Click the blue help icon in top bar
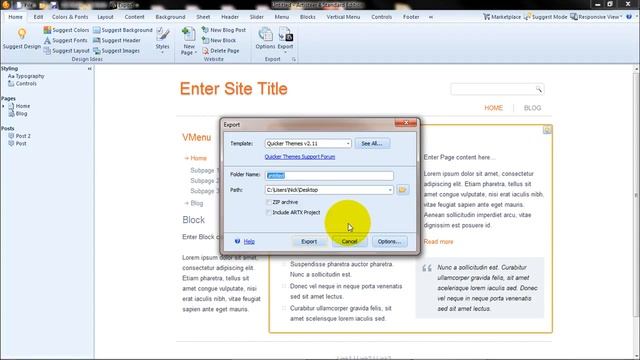This screenshot has width=640, height=360. (x=629, y=17)
